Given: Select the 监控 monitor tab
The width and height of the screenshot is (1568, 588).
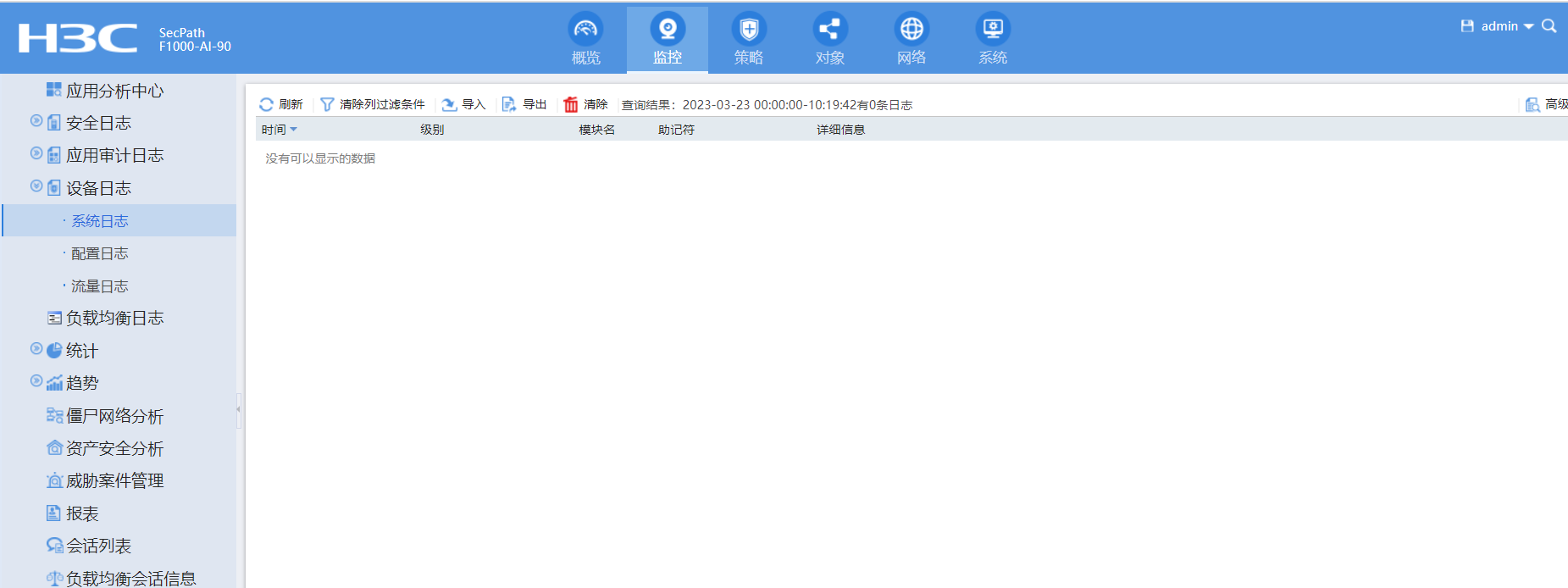Looking at the screenshot, I should 668,40.
